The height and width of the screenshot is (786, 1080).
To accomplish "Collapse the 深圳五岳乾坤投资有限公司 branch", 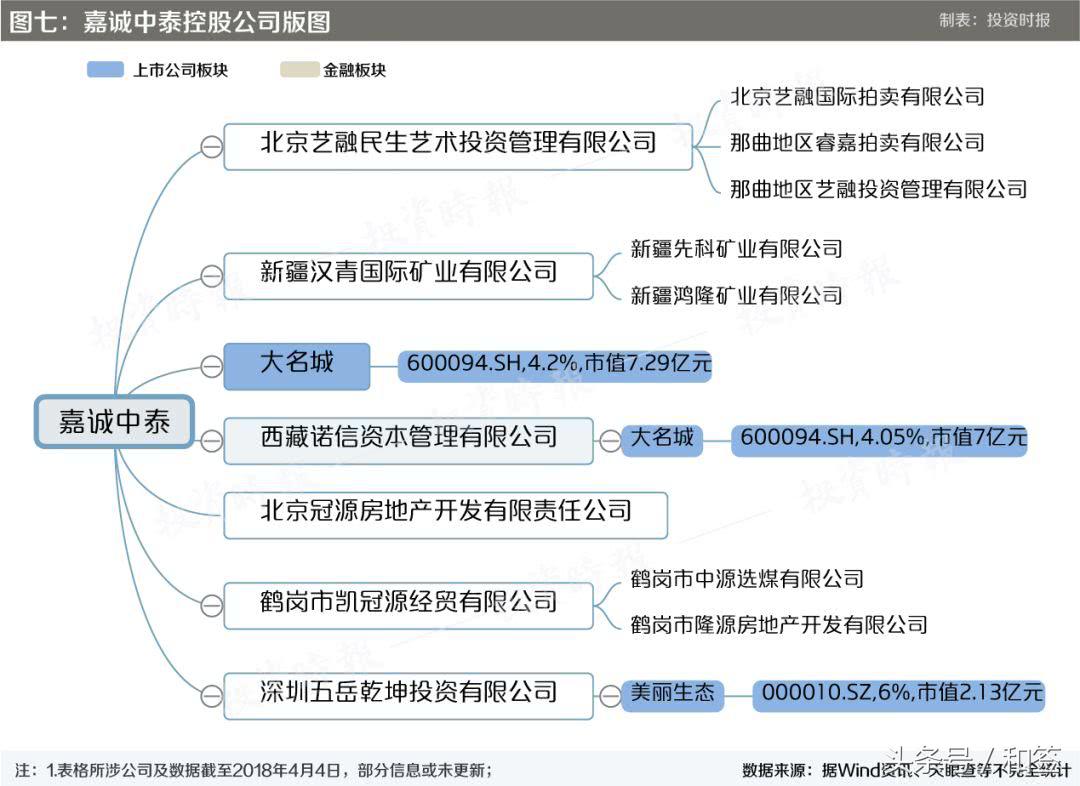I will click(x=210, y=696).
